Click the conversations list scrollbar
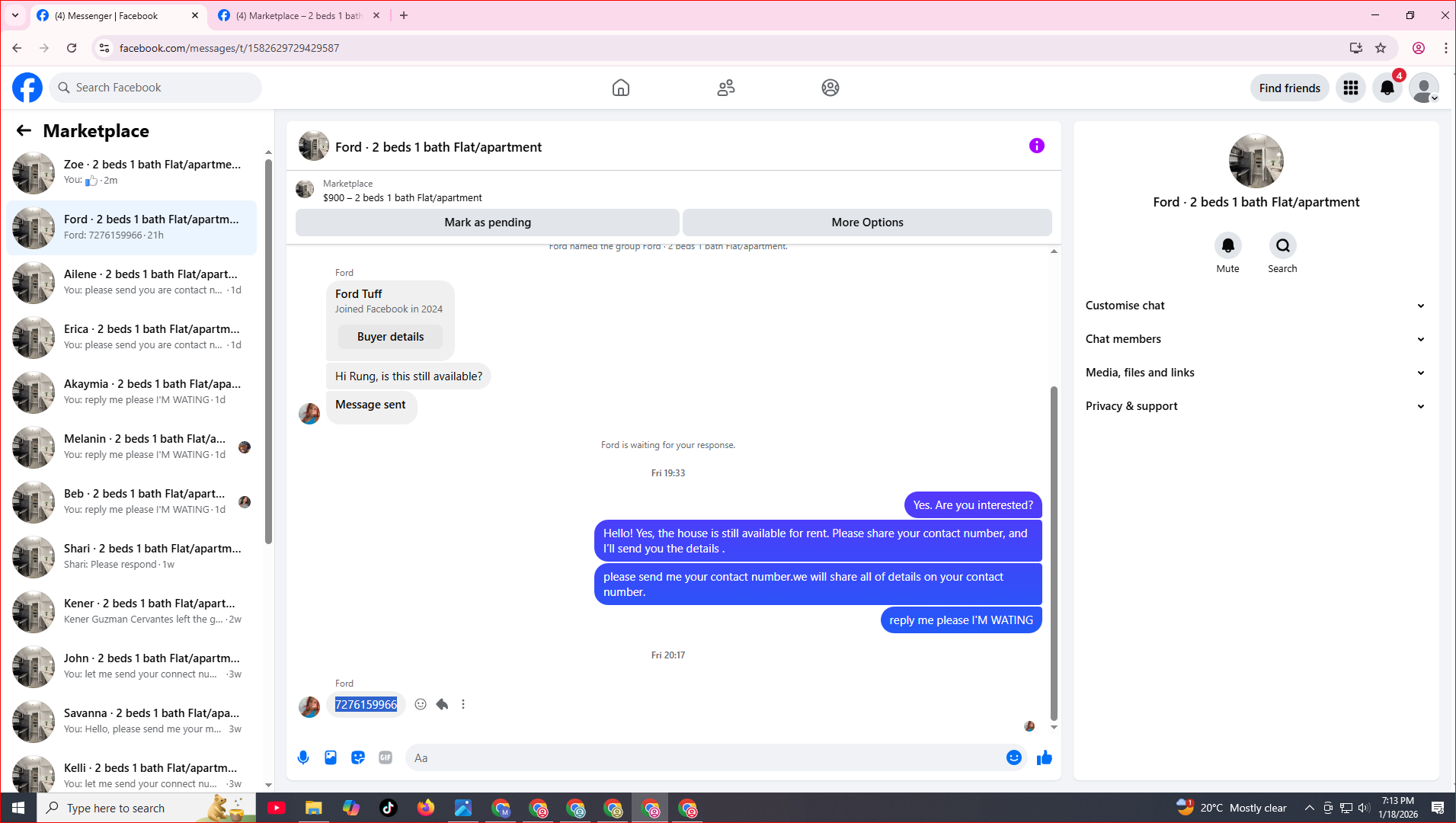Image resolution: width=1456 pixels, height=823 pixels. [268, 351]
